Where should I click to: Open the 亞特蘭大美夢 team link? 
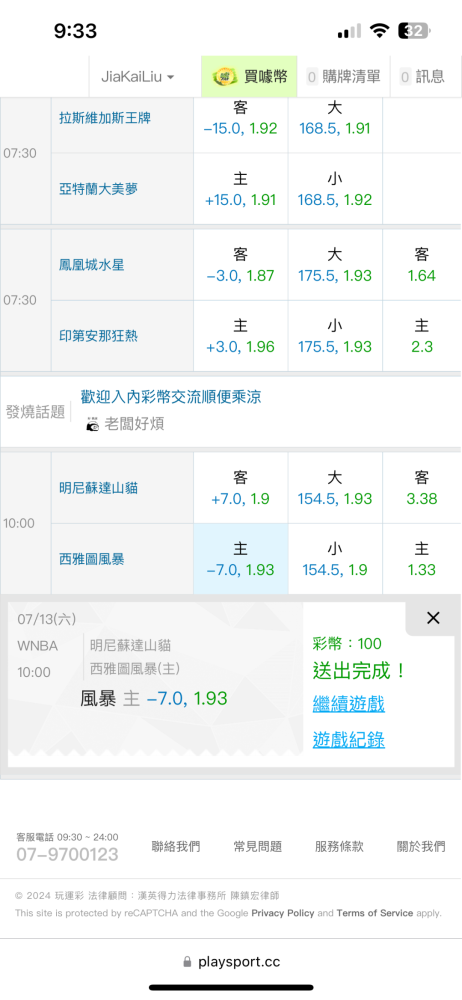click(x=98, y=189)
